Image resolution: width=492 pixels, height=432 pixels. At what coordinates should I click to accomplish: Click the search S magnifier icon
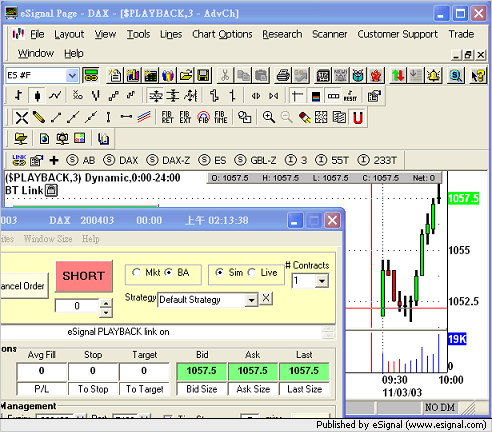click(455, 75)
